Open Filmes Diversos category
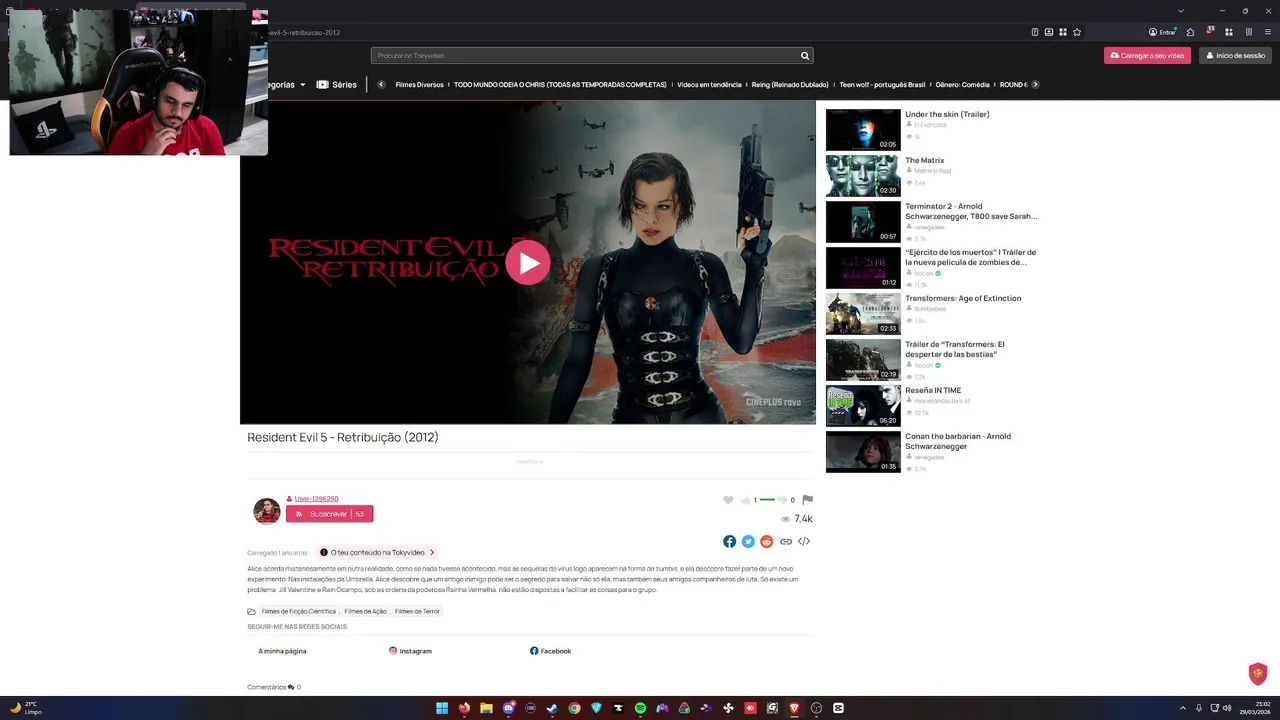 point(419,85)
